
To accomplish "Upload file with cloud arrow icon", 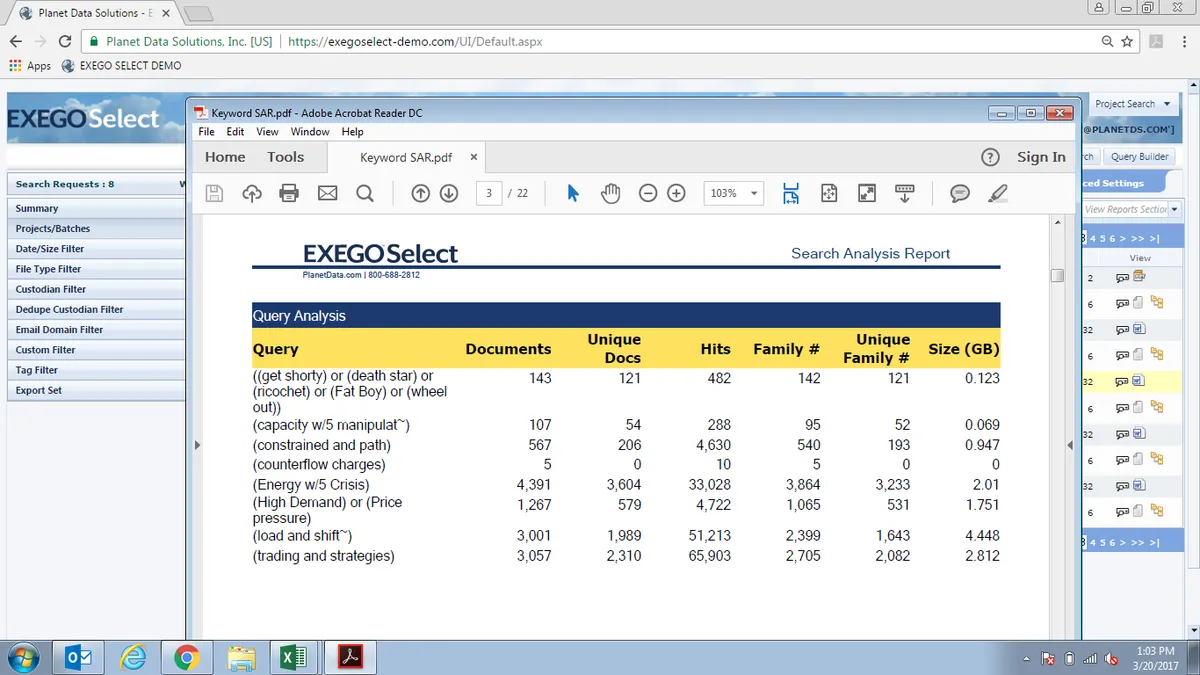I will (x=252, y=193).
